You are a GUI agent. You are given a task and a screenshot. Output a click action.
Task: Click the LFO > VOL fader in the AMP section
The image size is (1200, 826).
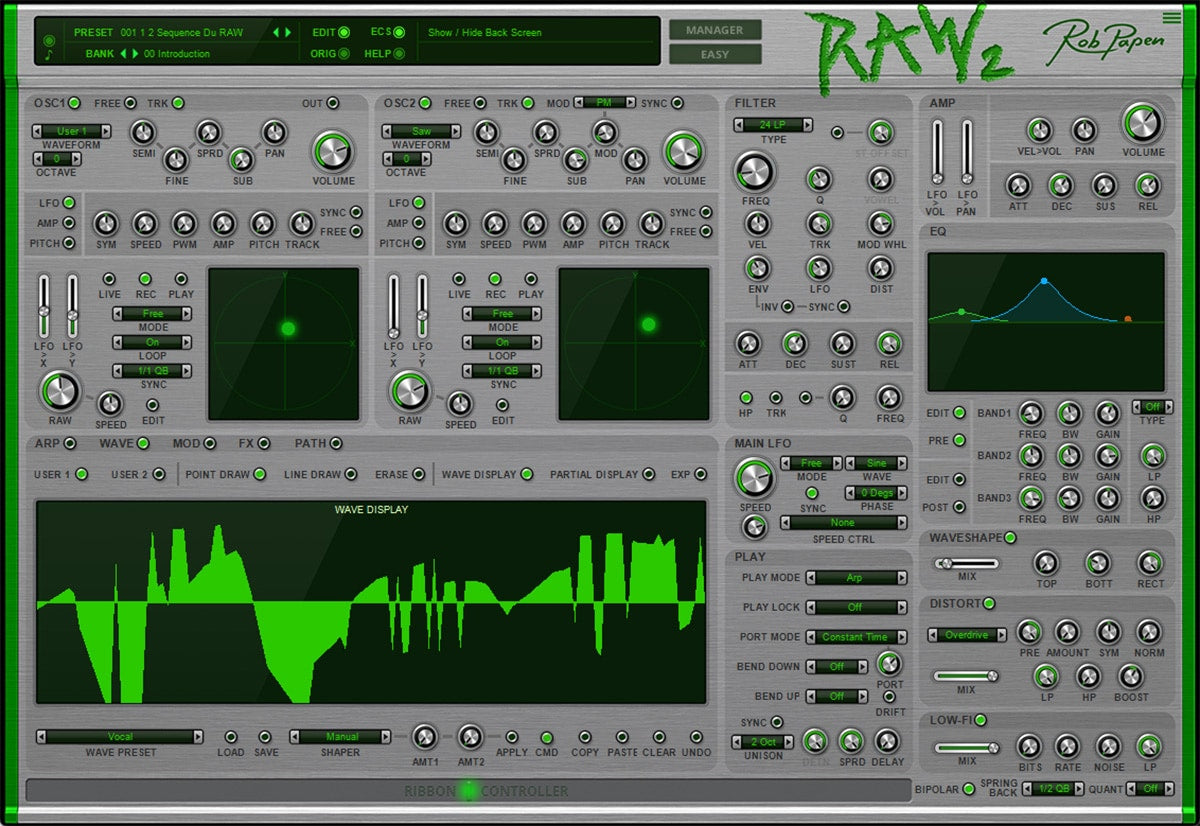[x=937, y=151]
